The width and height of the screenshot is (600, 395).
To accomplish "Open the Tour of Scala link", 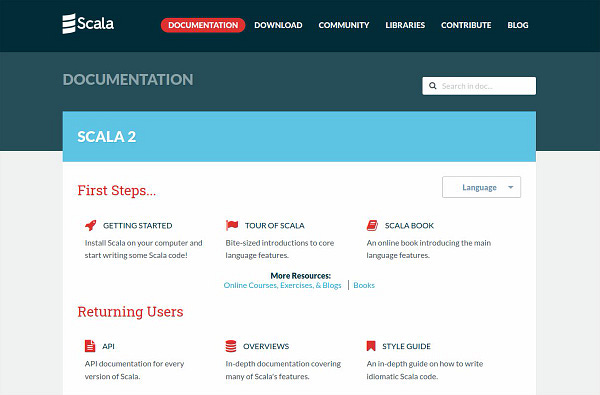I will tap(275, 225).
